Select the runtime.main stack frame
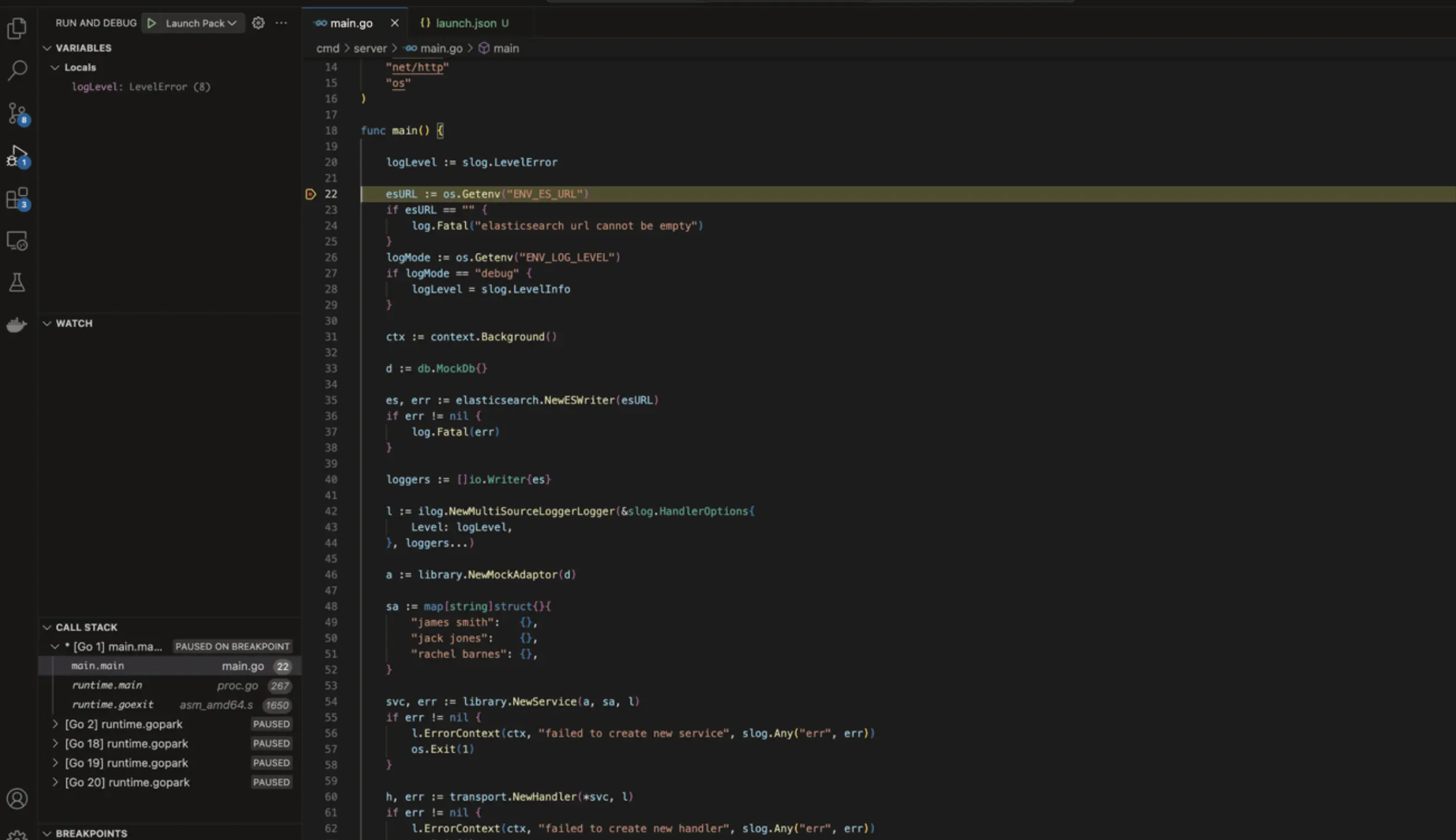Screen dimensions: 1456x840 pos(170,685)
